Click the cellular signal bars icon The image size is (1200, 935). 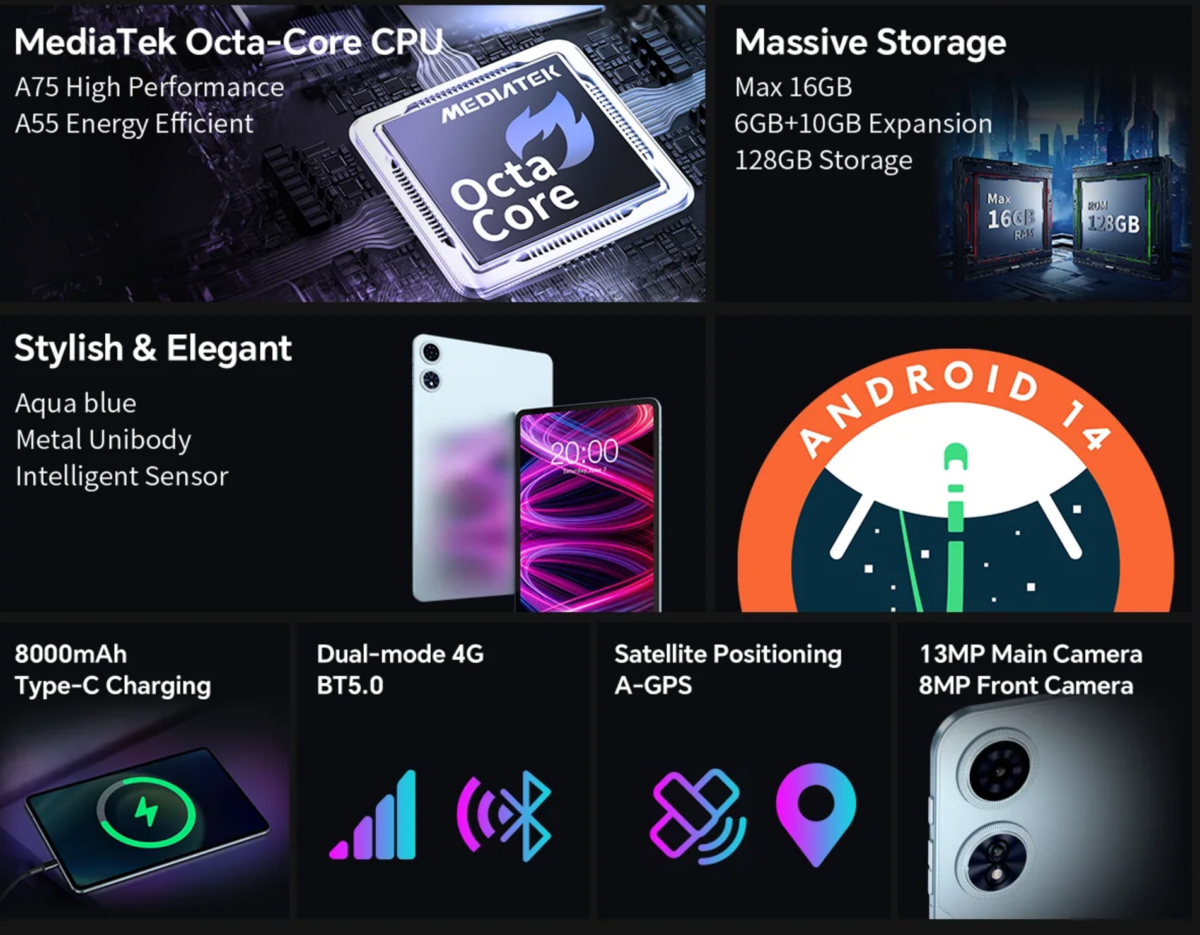pos(372,815)
